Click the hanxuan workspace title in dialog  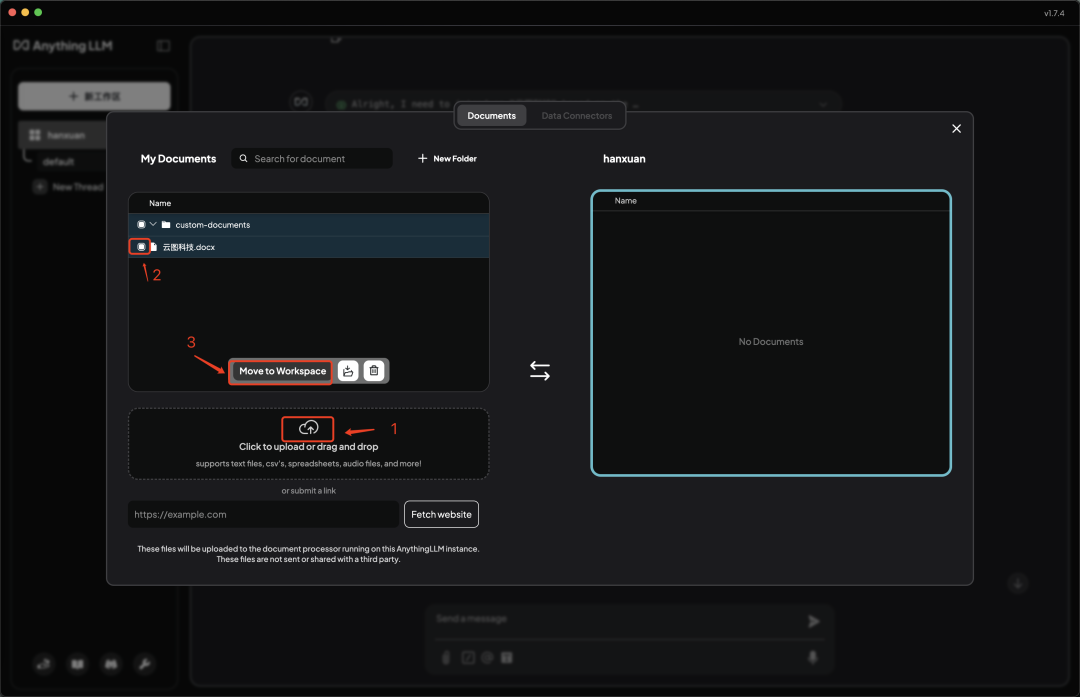tap(624, 158)
